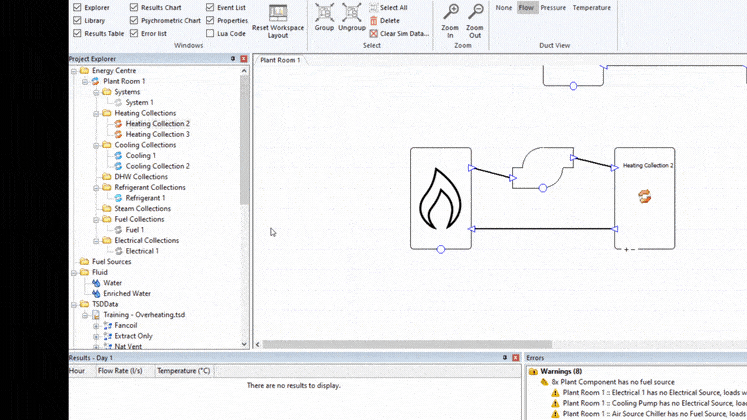The image size is (747, 420).
Task: Select the pump component in diagram
Action: point(543,168)
